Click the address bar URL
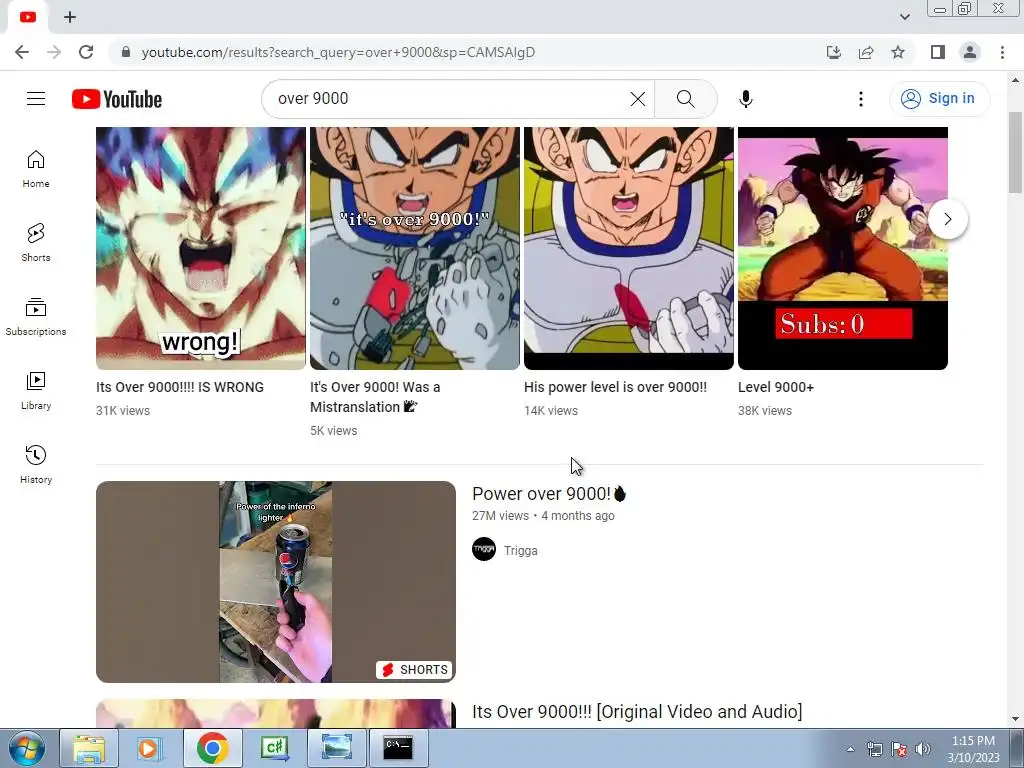 [338, 52]
